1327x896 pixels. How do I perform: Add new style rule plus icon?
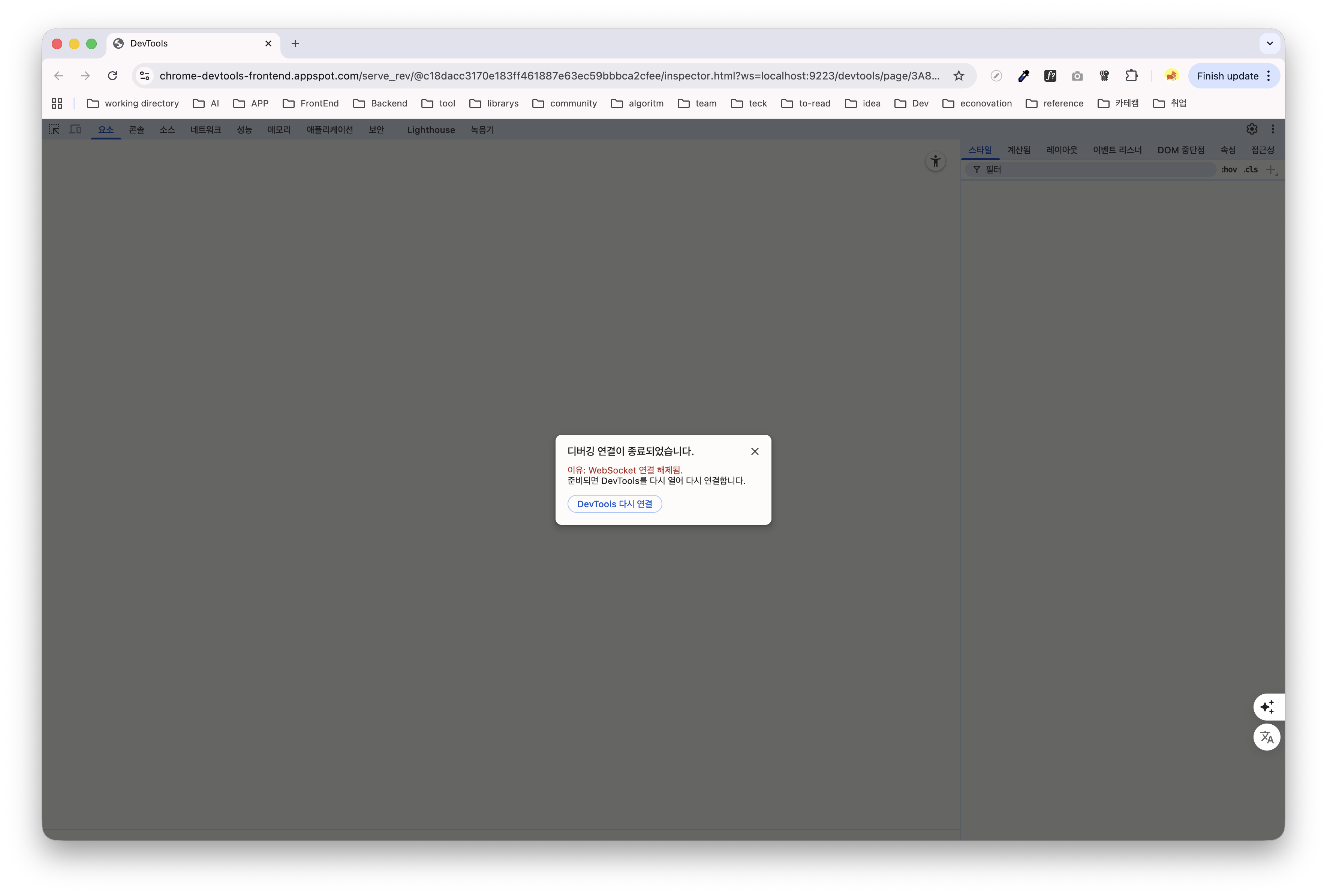(x=1270, y=169)
